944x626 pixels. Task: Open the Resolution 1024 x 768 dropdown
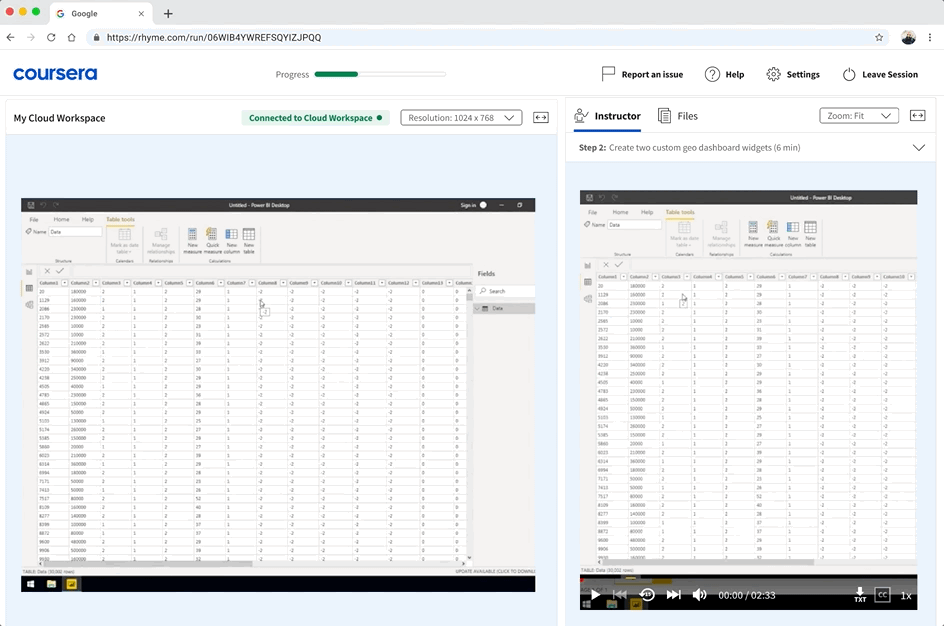[x=461, y=118]
